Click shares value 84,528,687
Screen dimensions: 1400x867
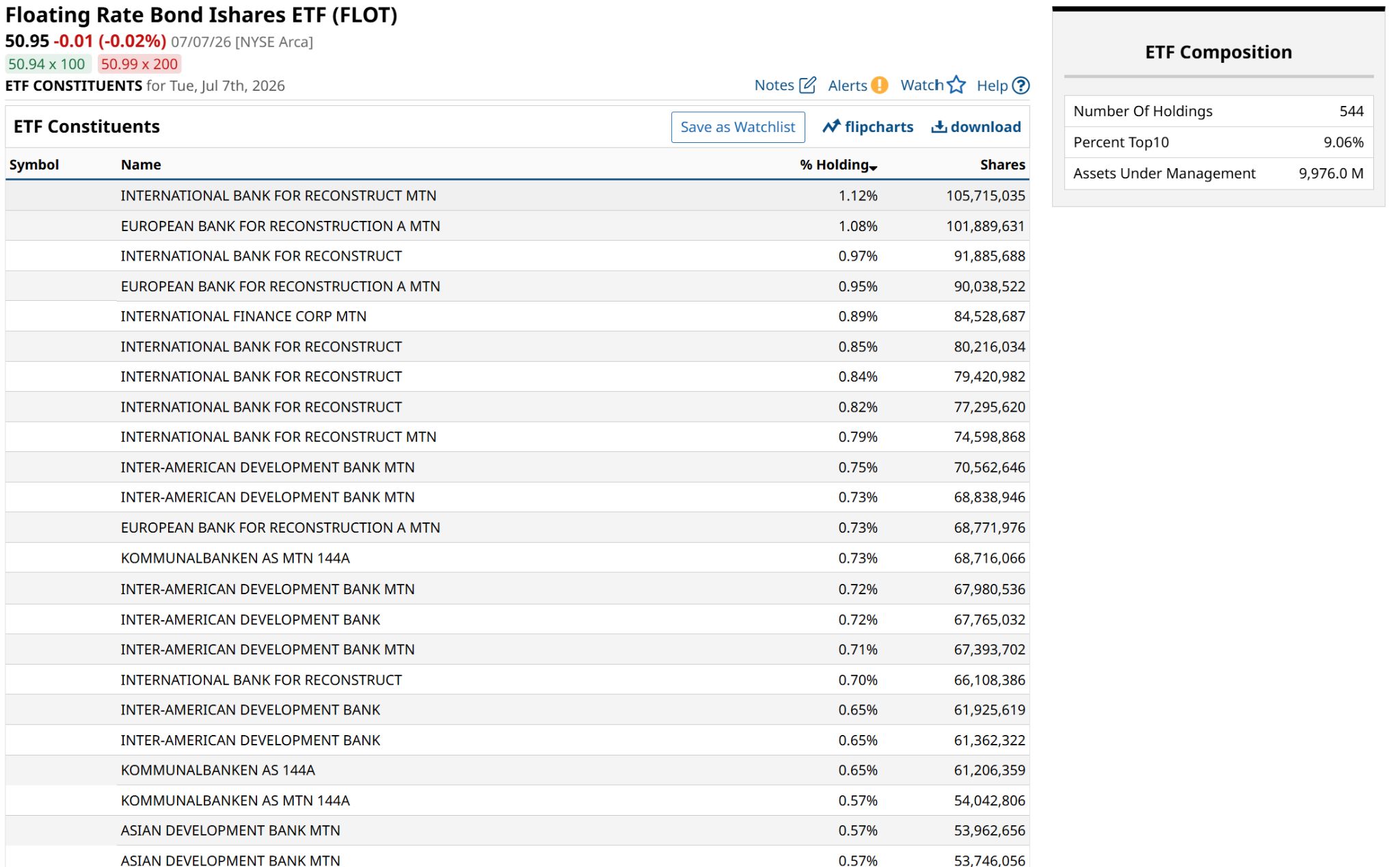tap(990, 317)
